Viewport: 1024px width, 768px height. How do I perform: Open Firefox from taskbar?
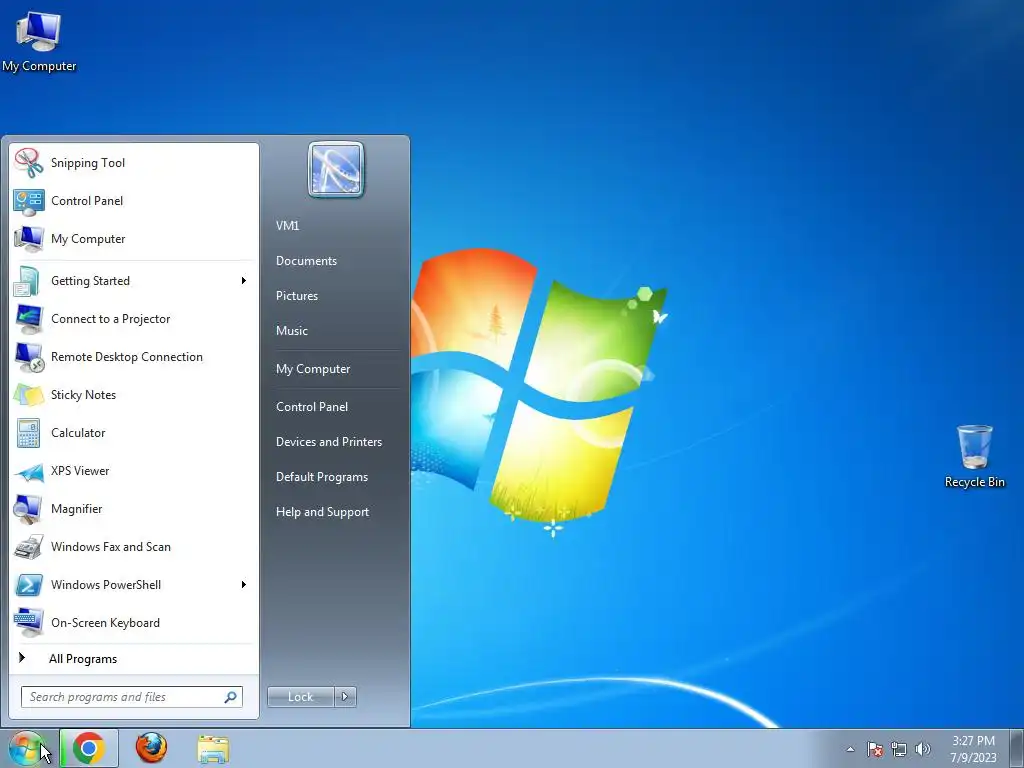coord(151,748)
